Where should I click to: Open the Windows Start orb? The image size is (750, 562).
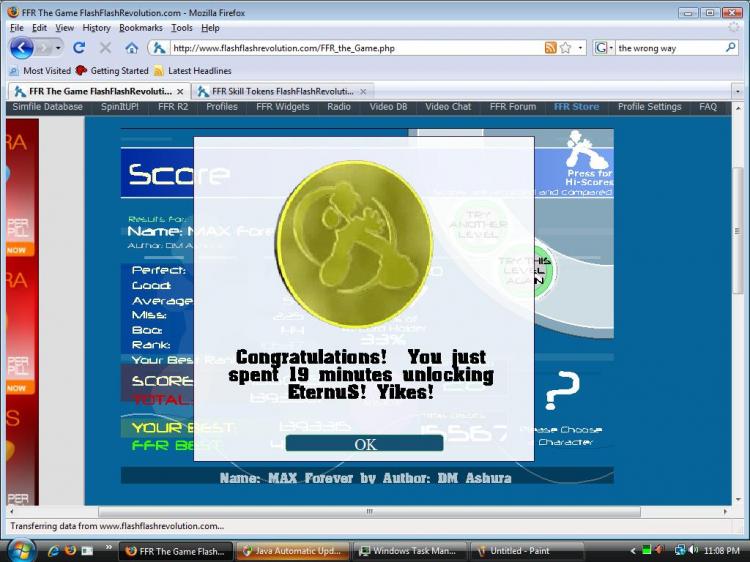[x=20, y=550]
